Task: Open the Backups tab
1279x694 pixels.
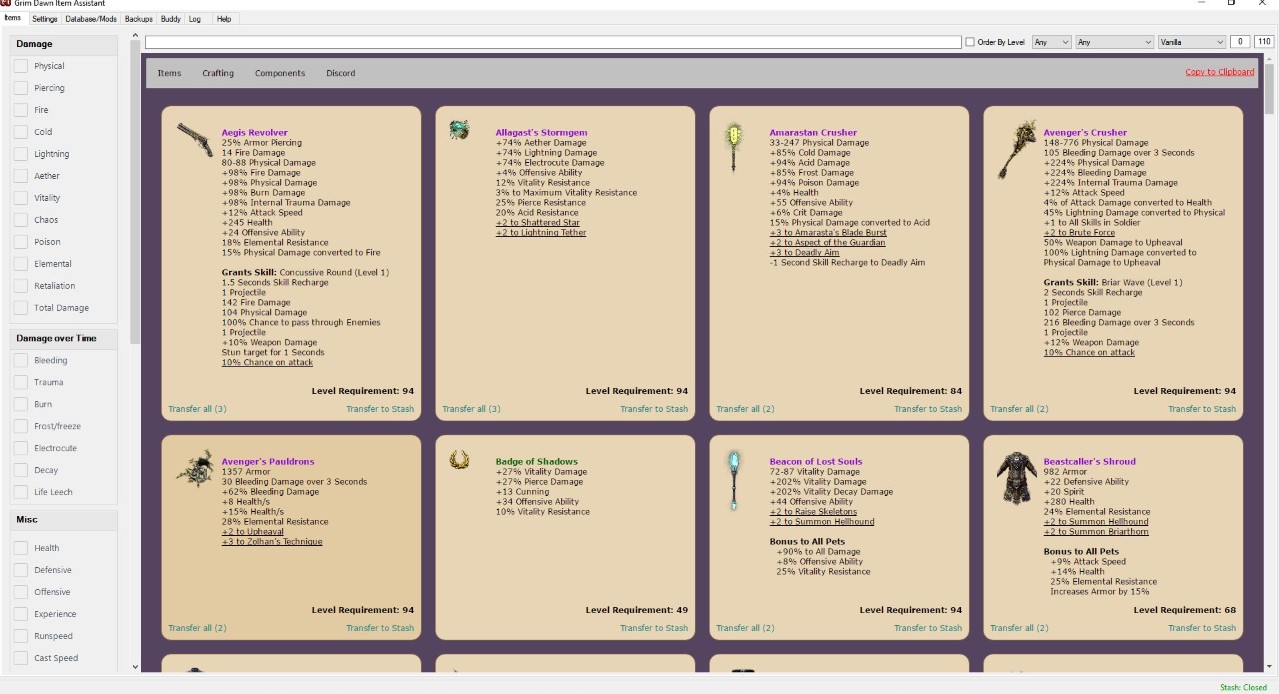Action: 139,19
